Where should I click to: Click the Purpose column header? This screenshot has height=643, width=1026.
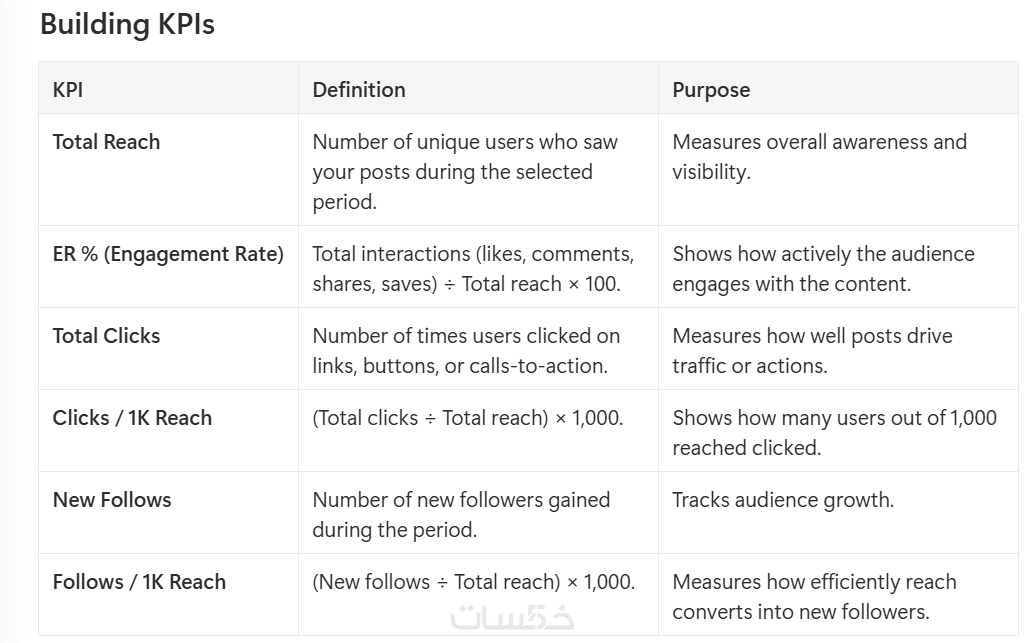pyautogui.click(x=711, y=89)
